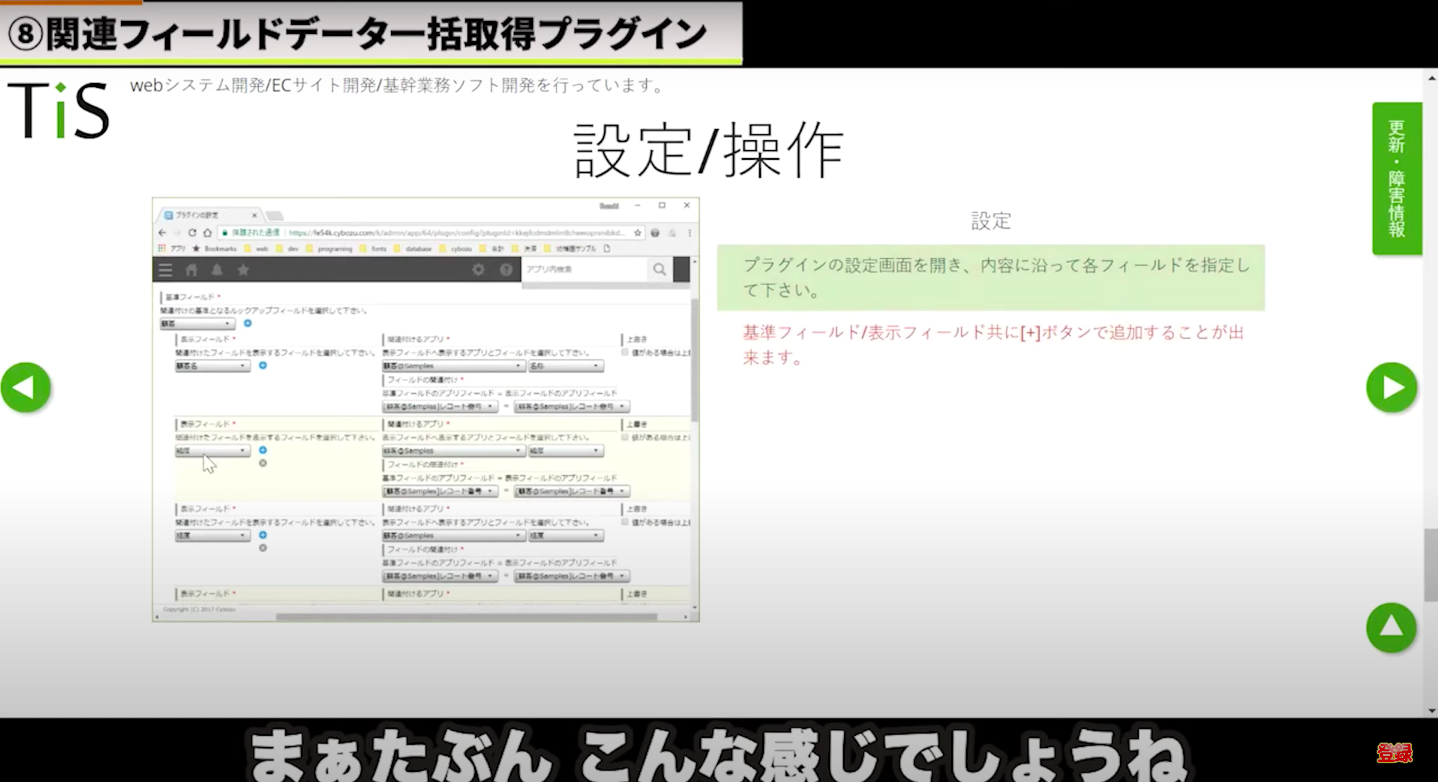
Task: Click the kintone gear settings icon
Action: tap(478, 270)
